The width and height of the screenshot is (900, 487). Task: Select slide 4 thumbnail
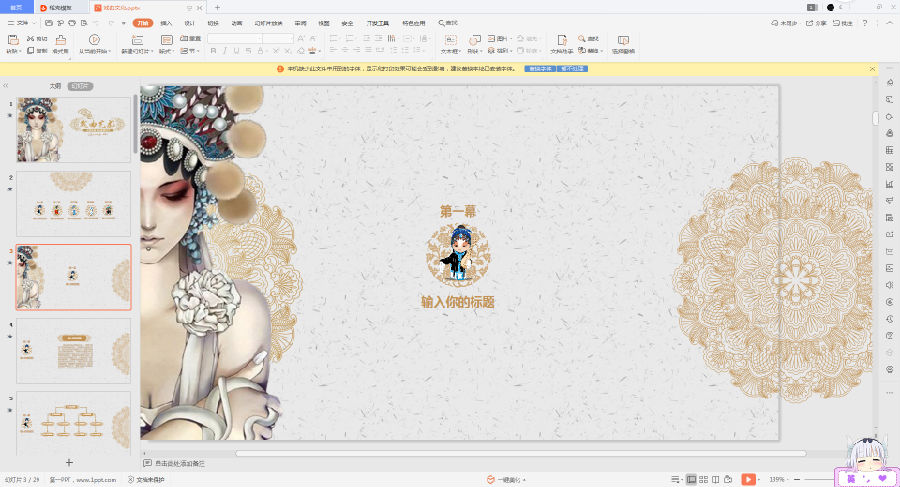pos(73,350)
